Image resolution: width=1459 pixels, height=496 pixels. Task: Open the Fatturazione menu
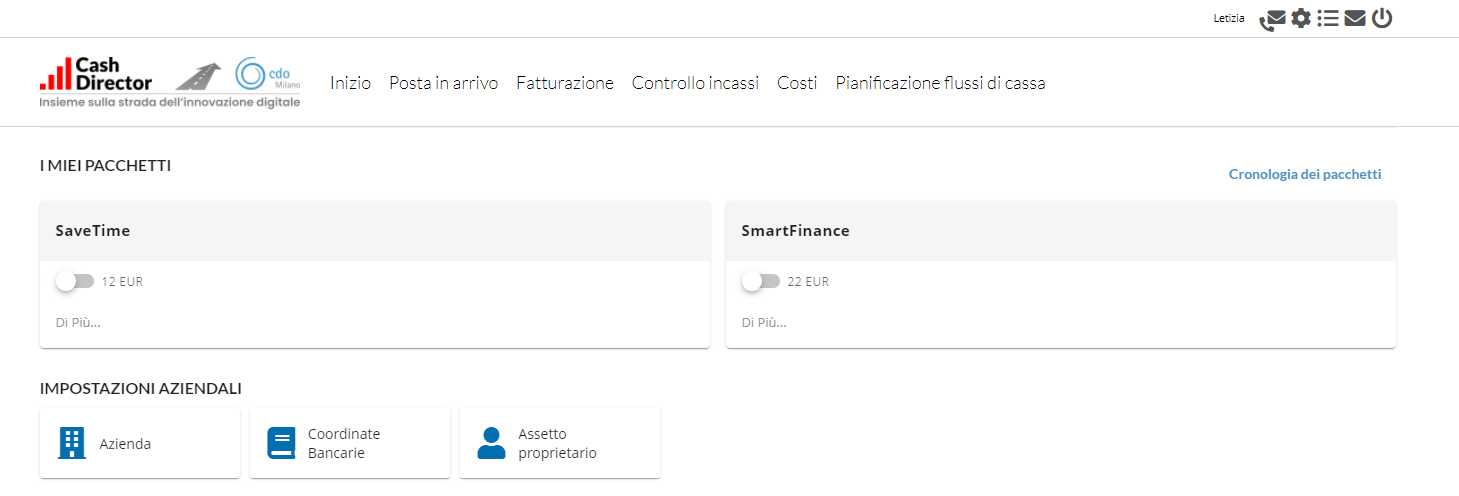(565, 83)
